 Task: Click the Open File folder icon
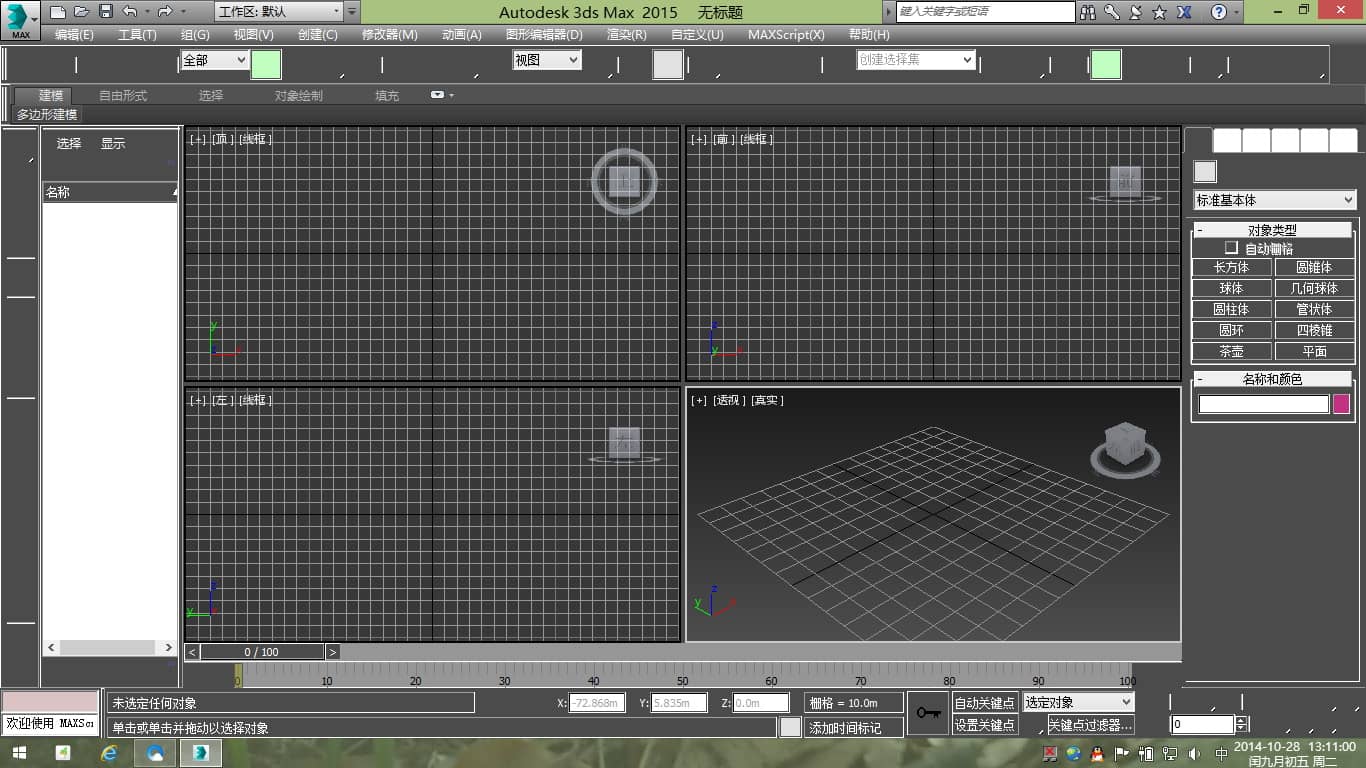tap(82, 12)
